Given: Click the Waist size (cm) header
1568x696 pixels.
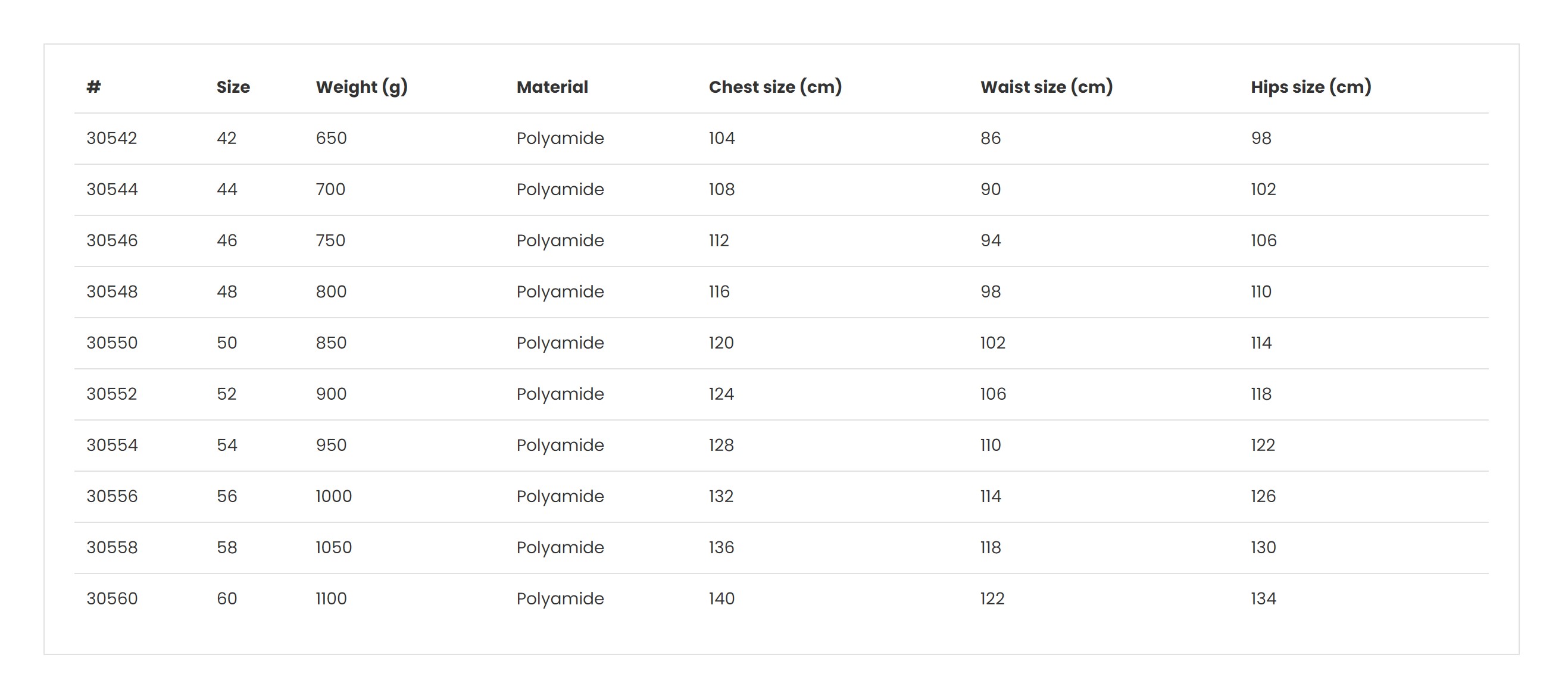Looking at the screenshot, I should 1047,87.
